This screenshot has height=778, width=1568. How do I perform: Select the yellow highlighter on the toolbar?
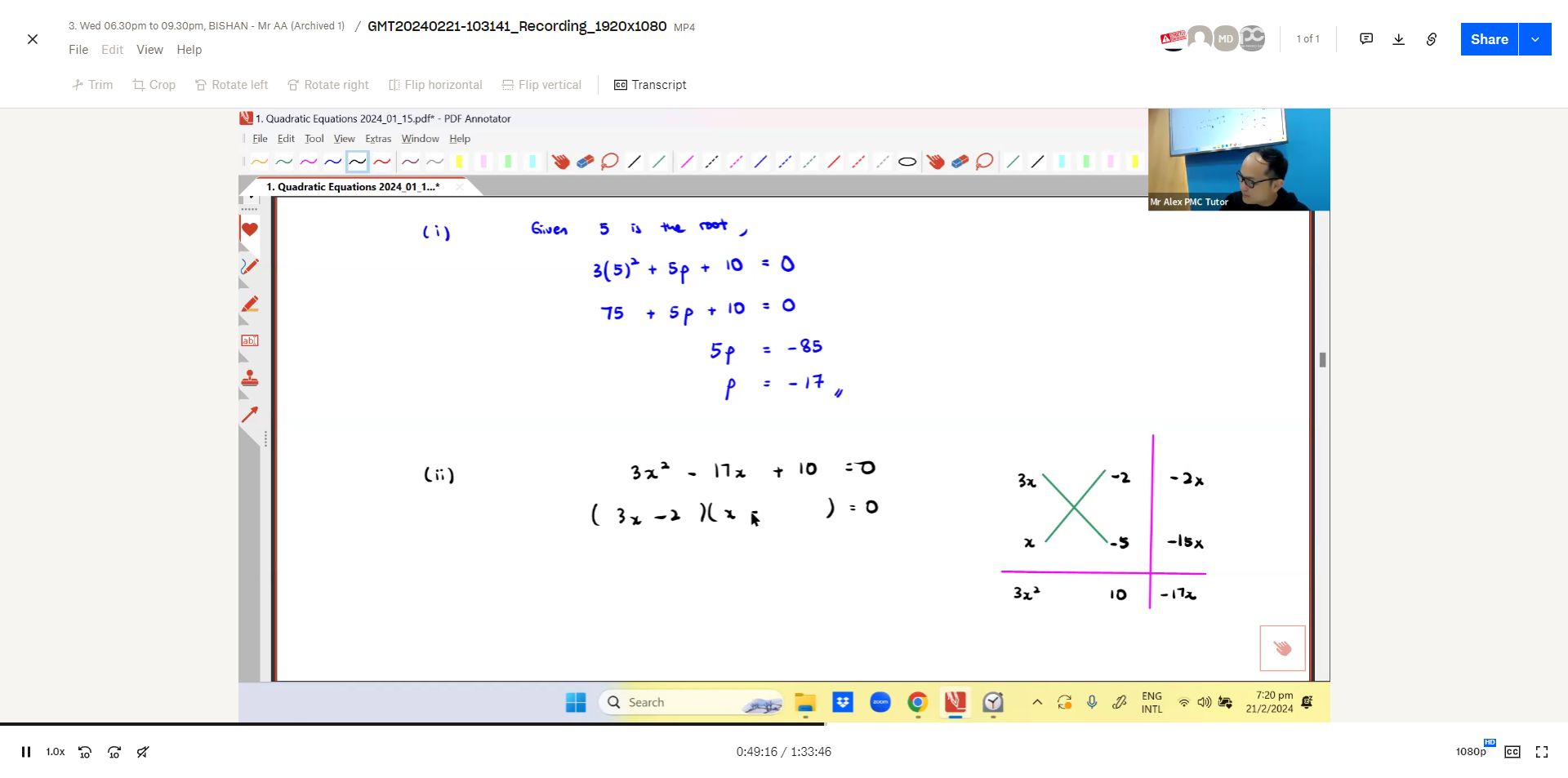coord(460,162)
